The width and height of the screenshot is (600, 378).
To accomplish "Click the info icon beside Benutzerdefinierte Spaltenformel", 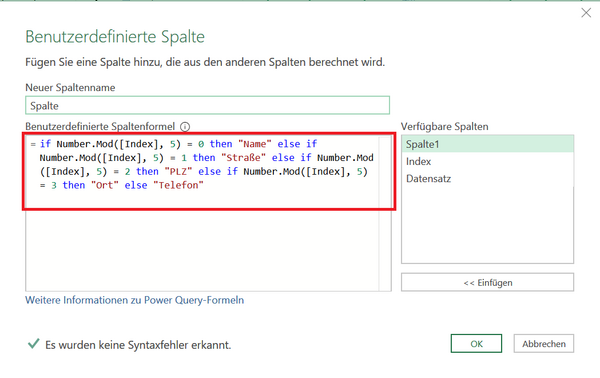I will [x=185, y=127].
